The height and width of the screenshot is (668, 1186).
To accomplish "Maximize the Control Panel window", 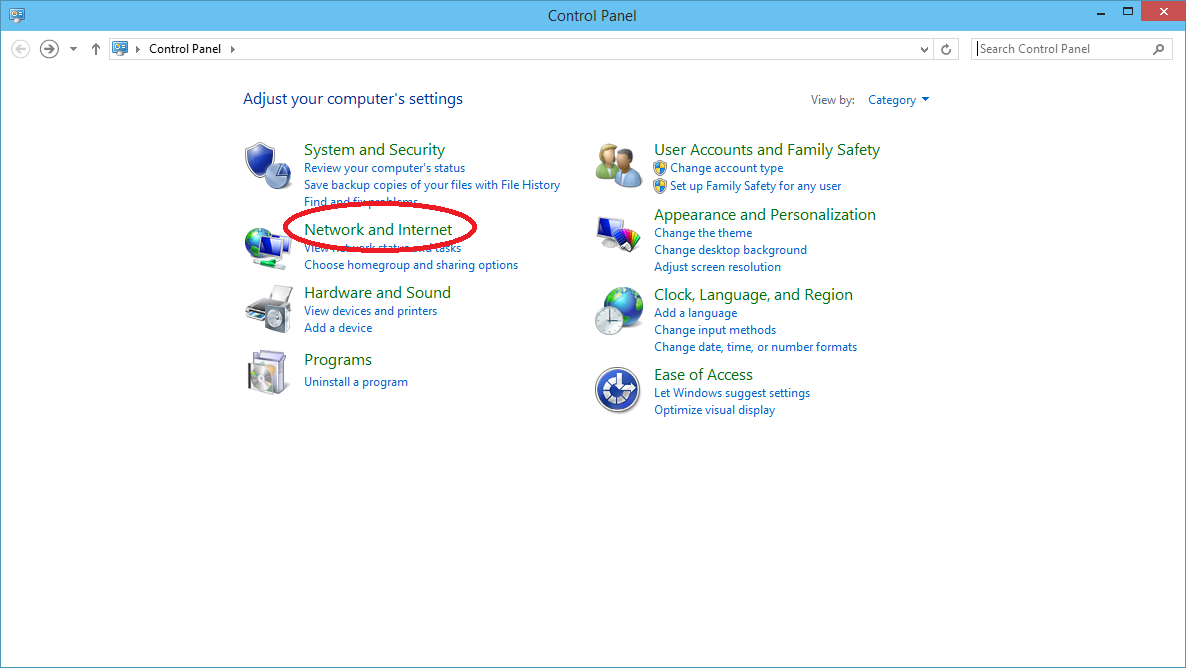I will [x=1128, y=12].
